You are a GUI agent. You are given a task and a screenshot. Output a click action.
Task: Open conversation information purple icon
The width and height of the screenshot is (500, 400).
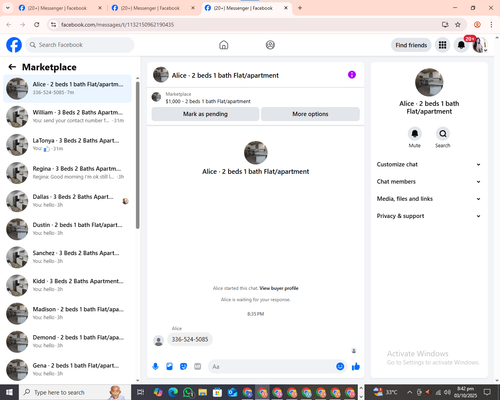click(x=352, y=75)
